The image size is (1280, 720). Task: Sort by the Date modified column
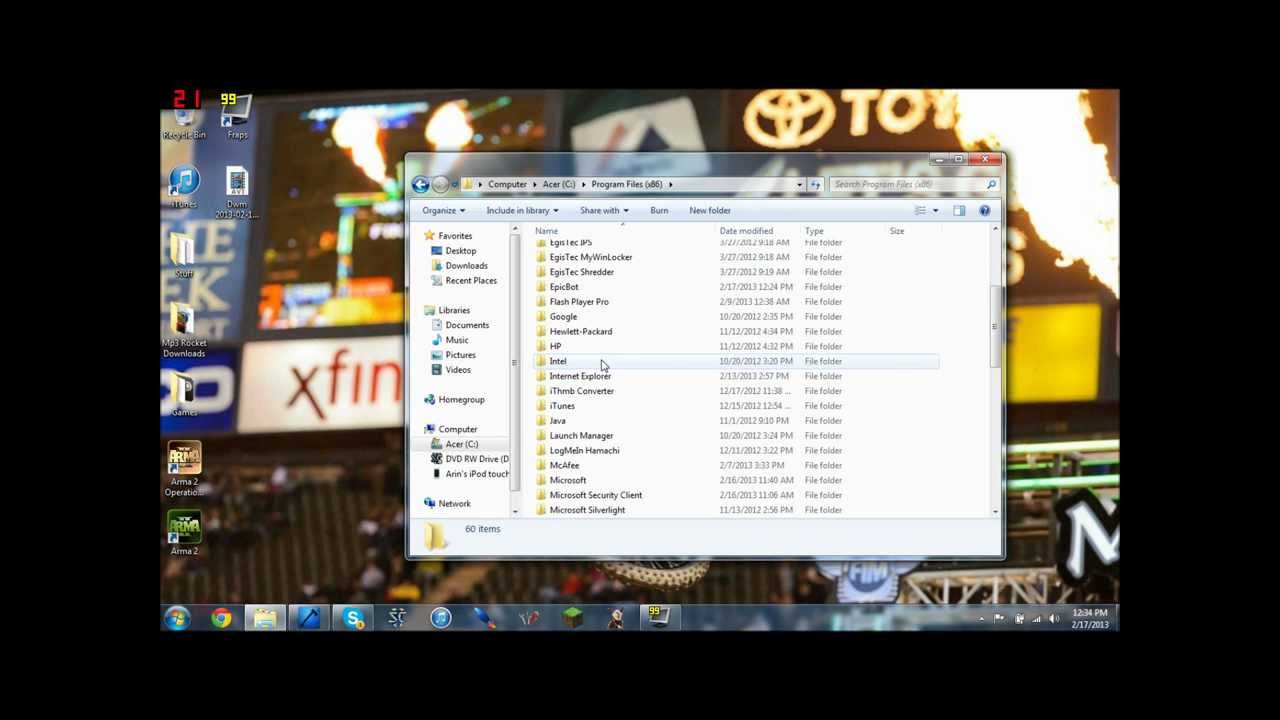pos(746,231)
